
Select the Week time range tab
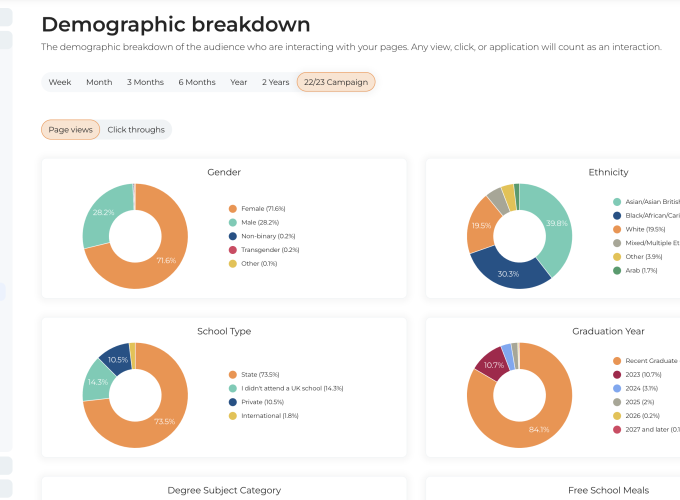pos(60,82)
